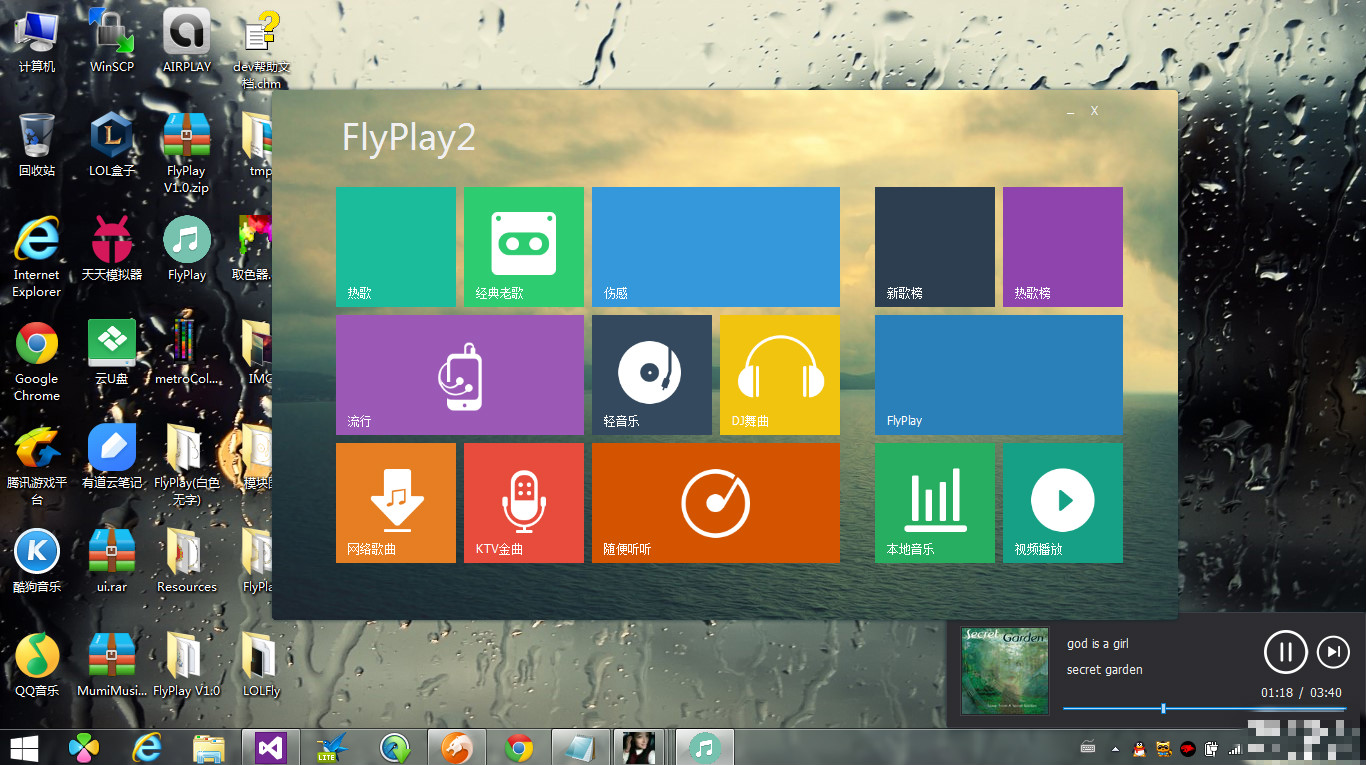Select the LOL盒子 desktop icon
1366x765 pixels.
(x=112, y=146)
